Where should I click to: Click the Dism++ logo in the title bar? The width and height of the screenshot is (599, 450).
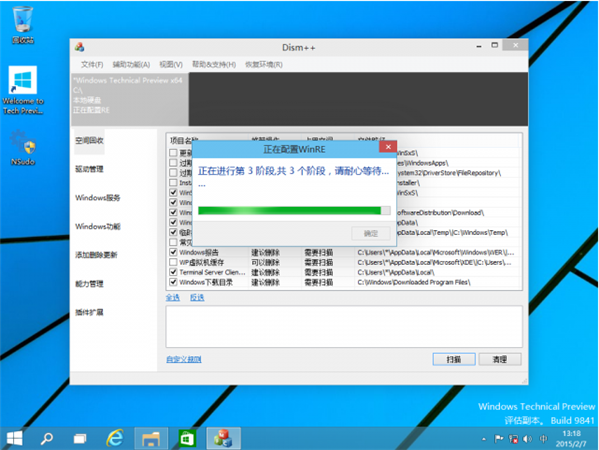click(79, 47)
